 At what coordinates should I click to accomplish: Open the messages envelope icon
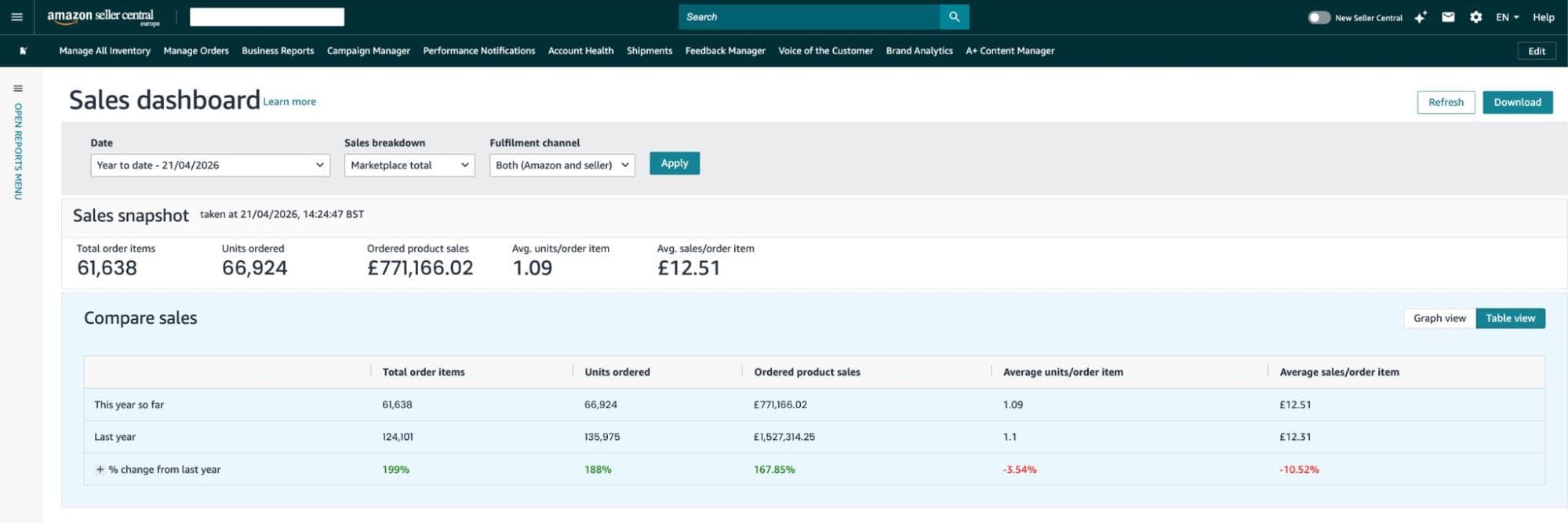1448,16
